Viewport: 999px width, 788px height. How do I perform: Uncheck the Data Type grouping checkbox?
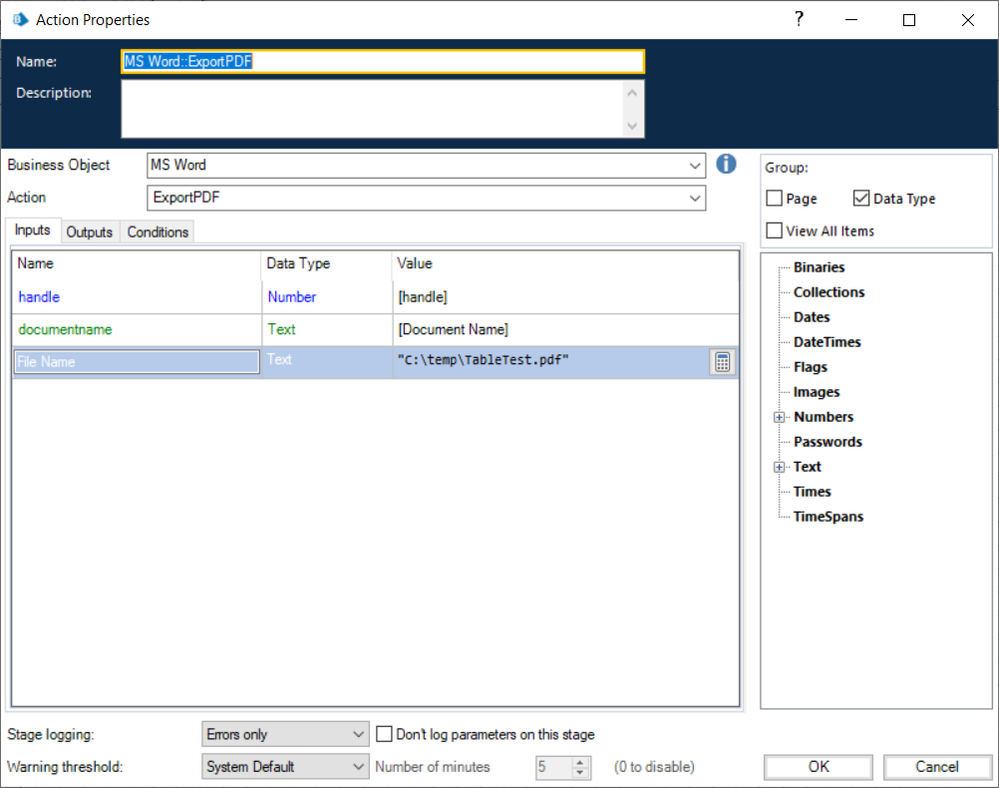862,199
